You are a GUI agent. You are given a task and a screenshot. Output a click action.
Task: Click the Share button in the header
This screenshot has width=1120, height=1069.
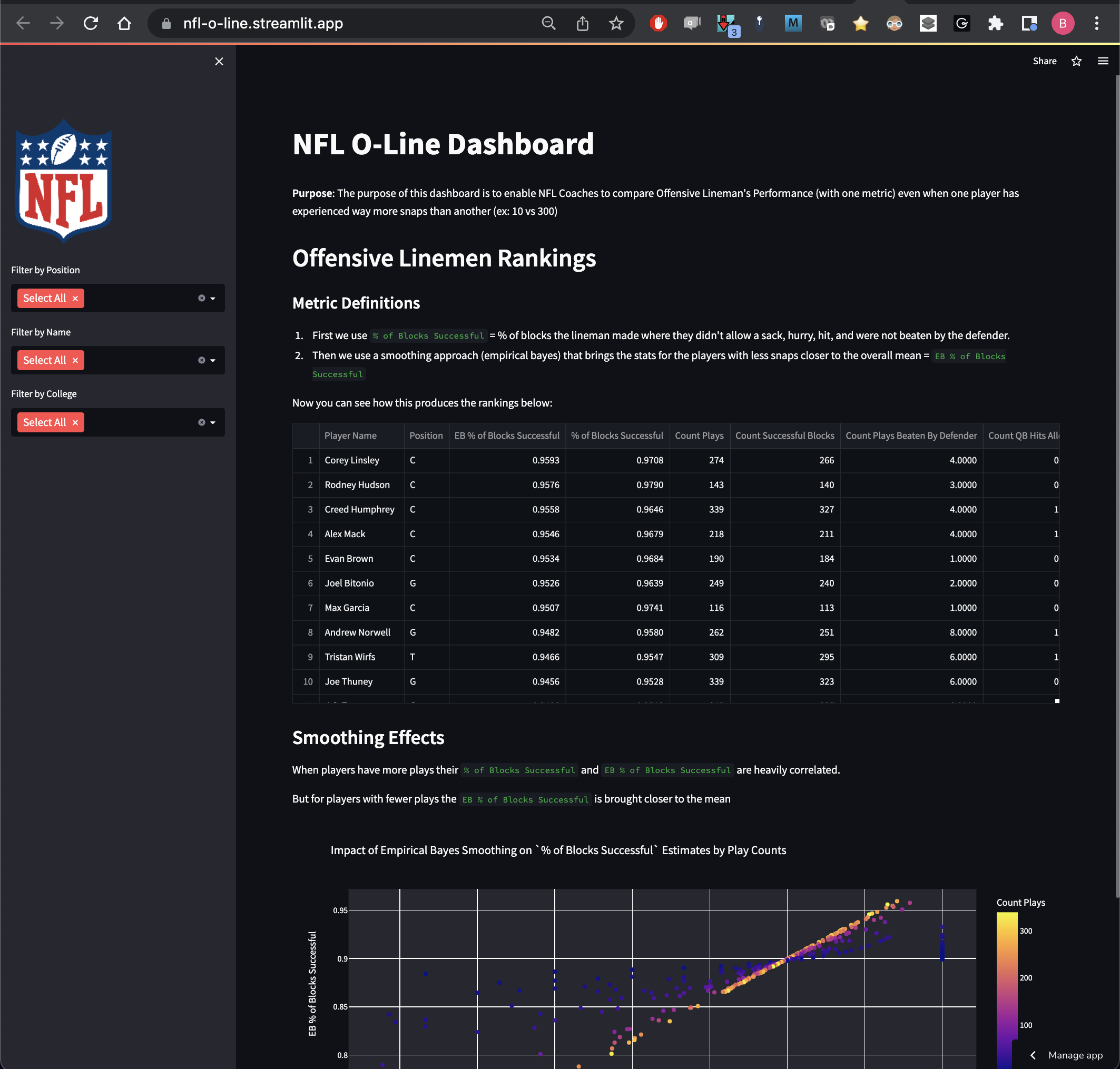tap(1044, 61)
